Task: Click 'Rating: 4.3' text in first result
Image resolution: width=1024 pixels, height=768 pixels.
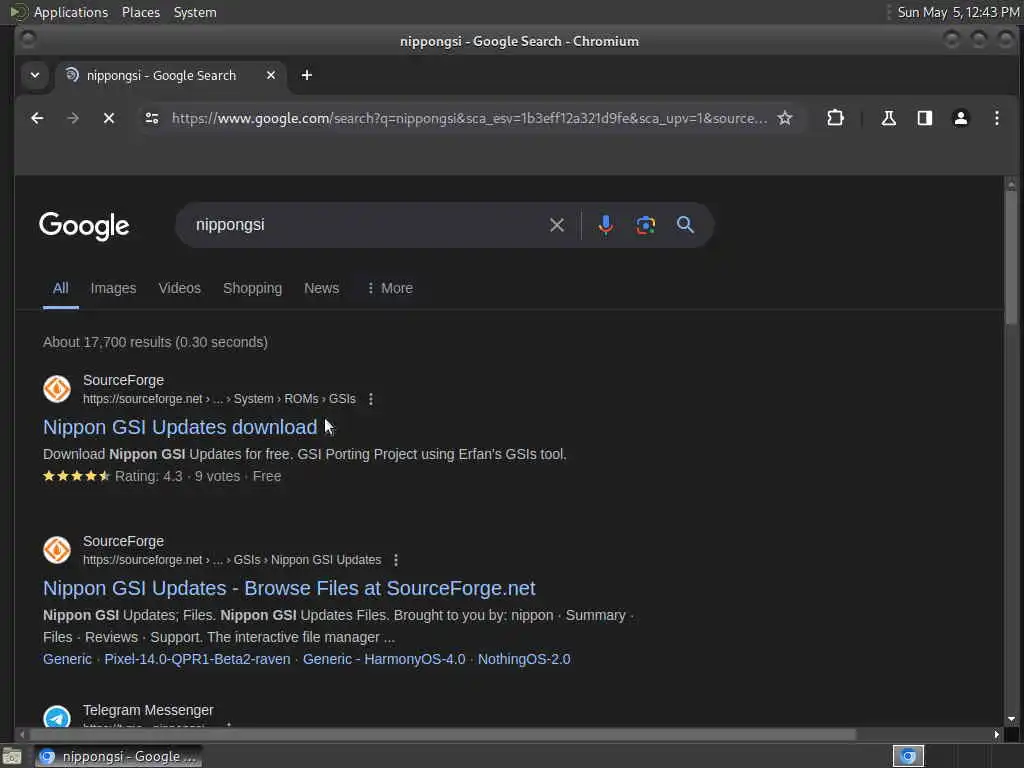Action: (149, 477)
